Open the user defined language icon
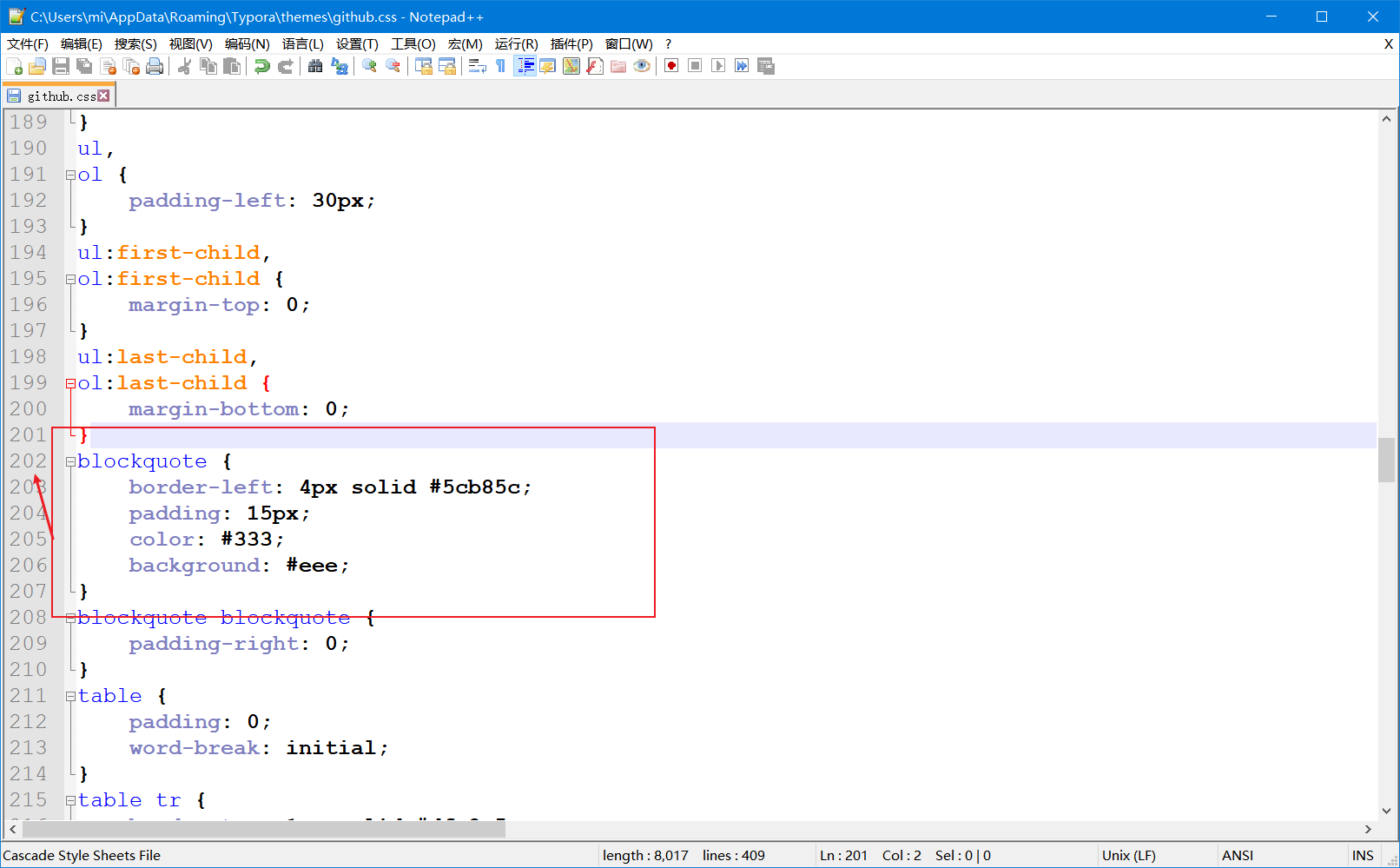This screenshot has width=1400, height=868. point(548,66)
